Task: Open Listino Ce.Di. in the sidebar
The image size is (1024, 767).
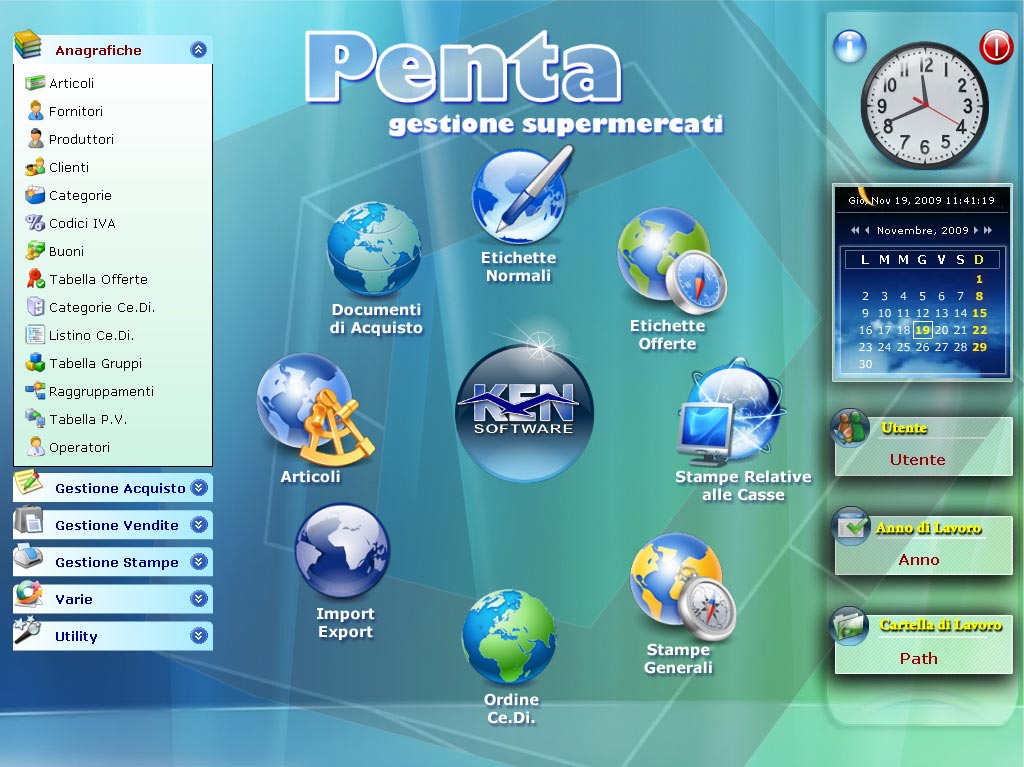Action: (91, 336)
